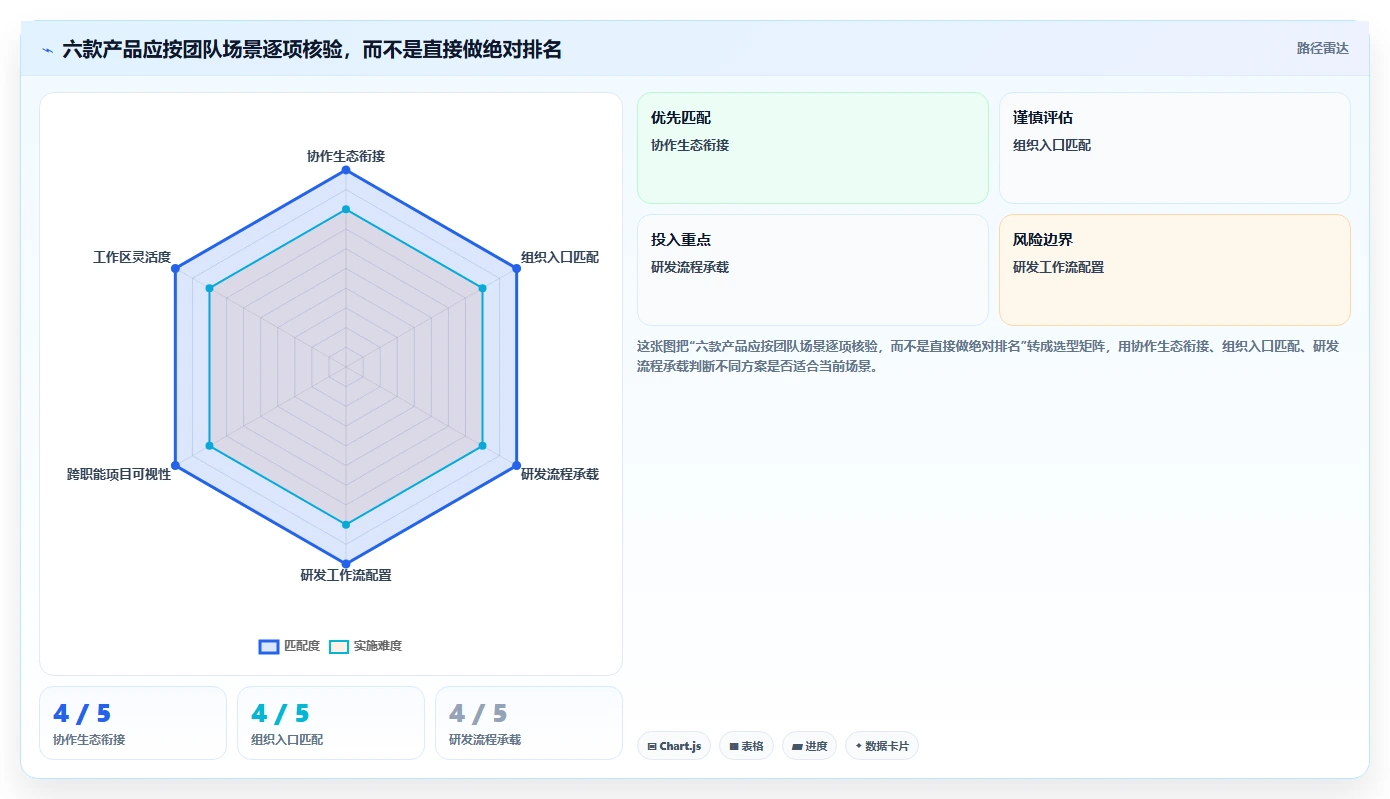Click the 研发流程承载 radar axis label
This screenshot has height=799, width=1390.
click(x=560, y=474)
